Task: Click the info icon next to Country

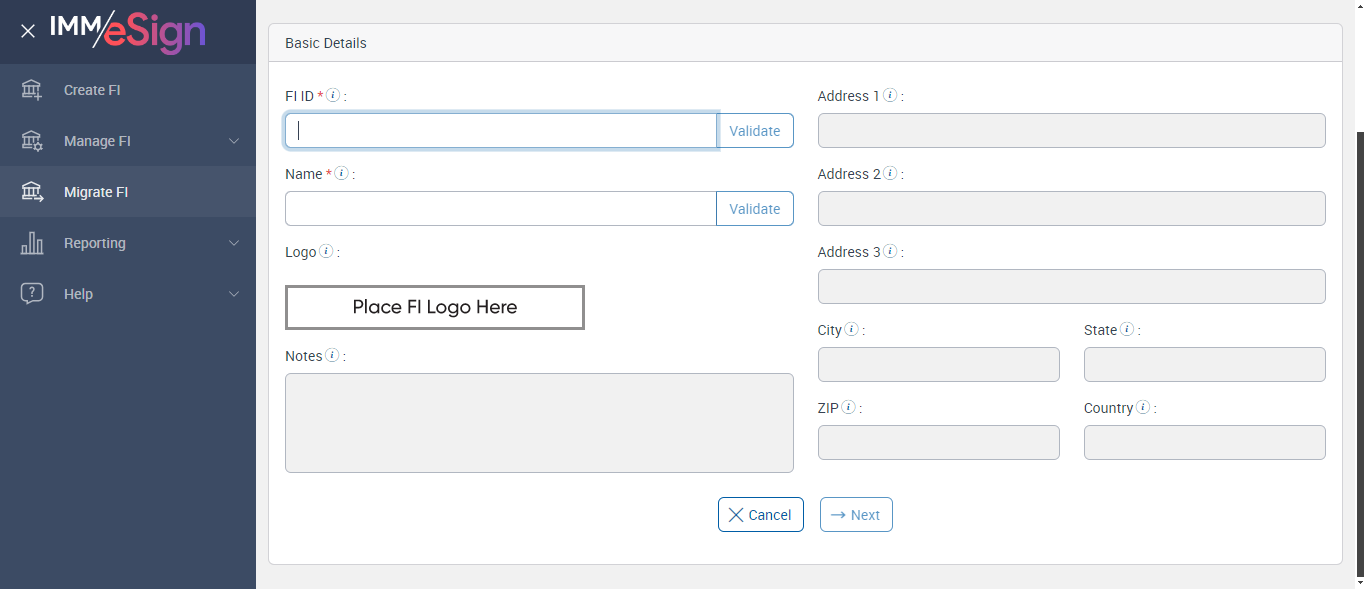Action: [x=1143, y=408]
